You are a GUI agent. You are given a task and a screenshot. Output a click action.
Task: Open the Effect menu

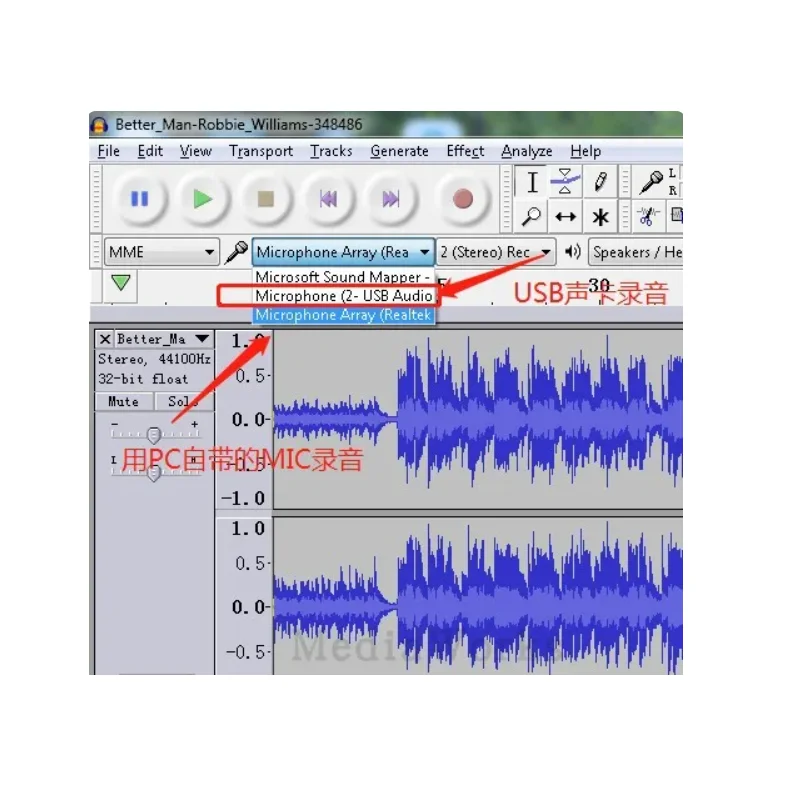point(464,151)
